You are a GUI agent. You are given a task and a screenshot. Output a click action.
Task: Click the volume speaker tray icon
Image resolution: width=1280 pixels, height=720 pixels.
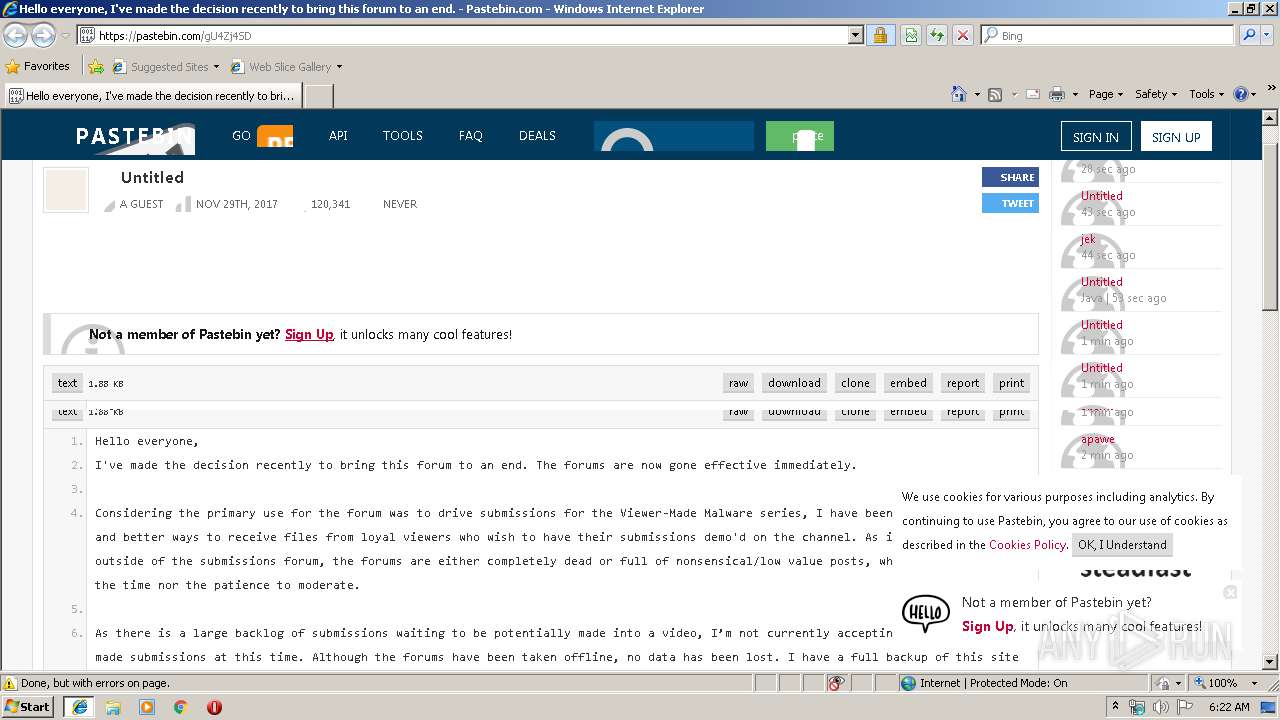point(1160,707)
